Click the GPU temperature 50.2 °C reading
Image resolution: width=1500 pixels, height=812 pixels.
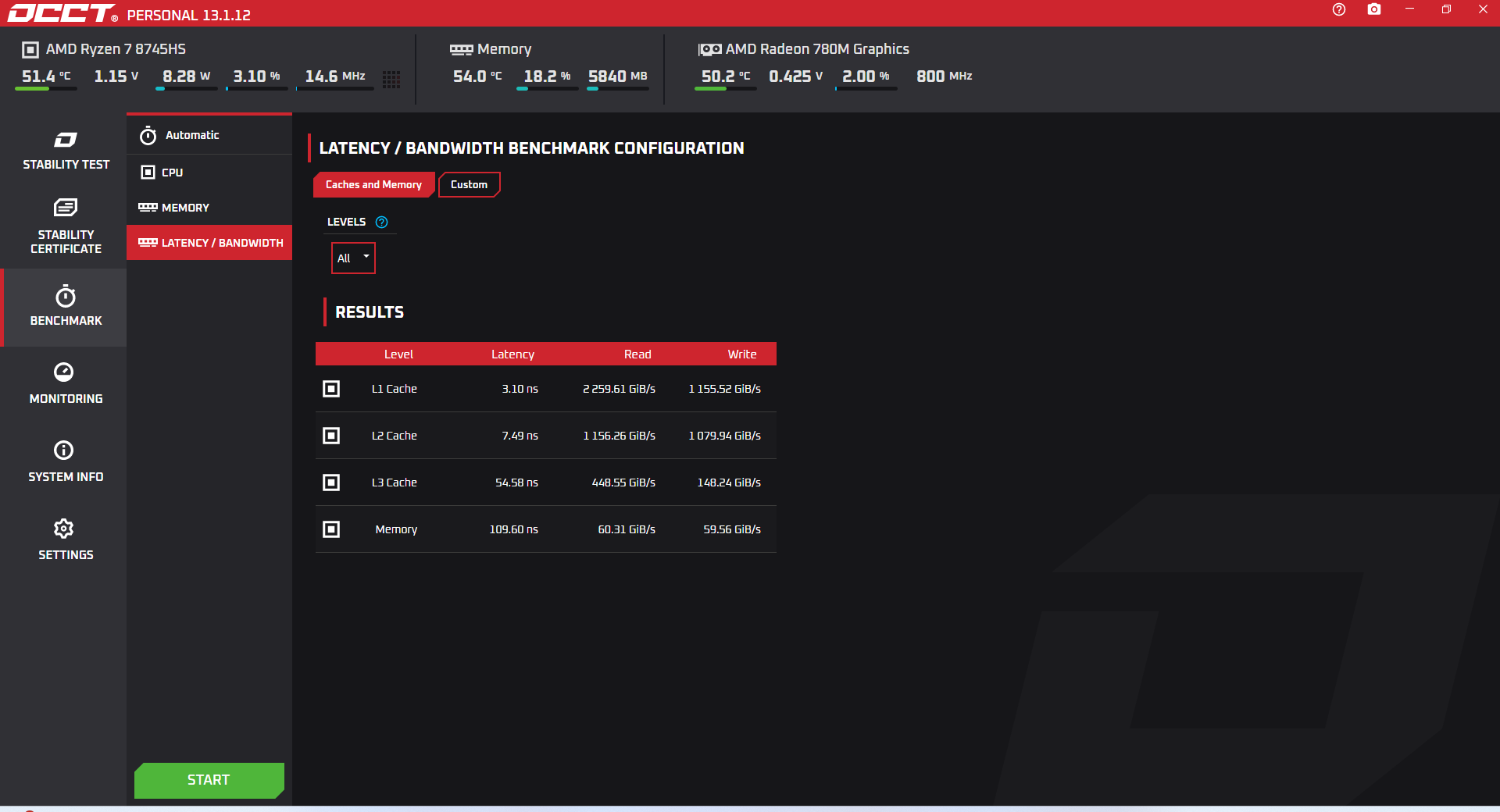coord(726,77)
